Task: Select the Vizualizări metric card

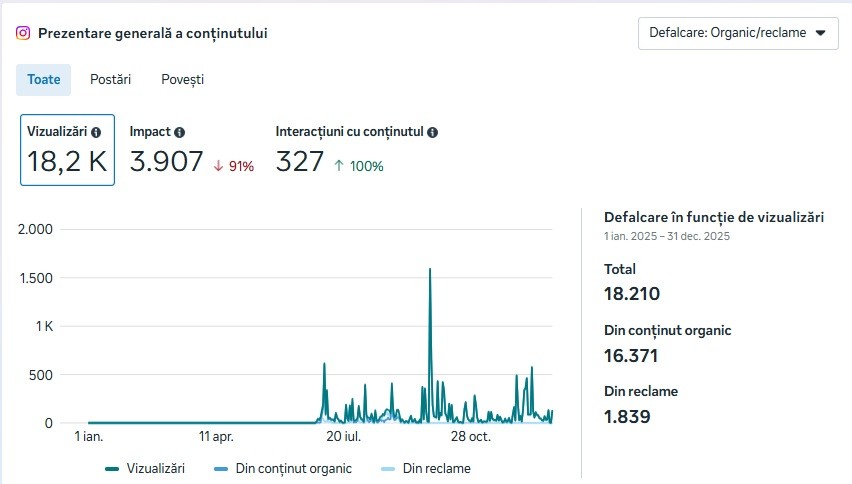Action: click(x=67, y=150)
